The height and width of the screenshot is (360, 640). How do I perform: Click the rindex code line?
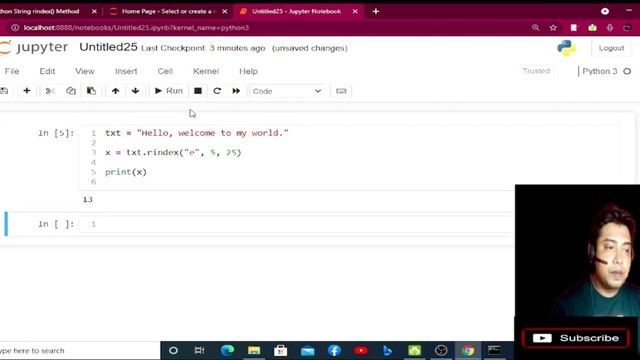click(x=173, y=153)
